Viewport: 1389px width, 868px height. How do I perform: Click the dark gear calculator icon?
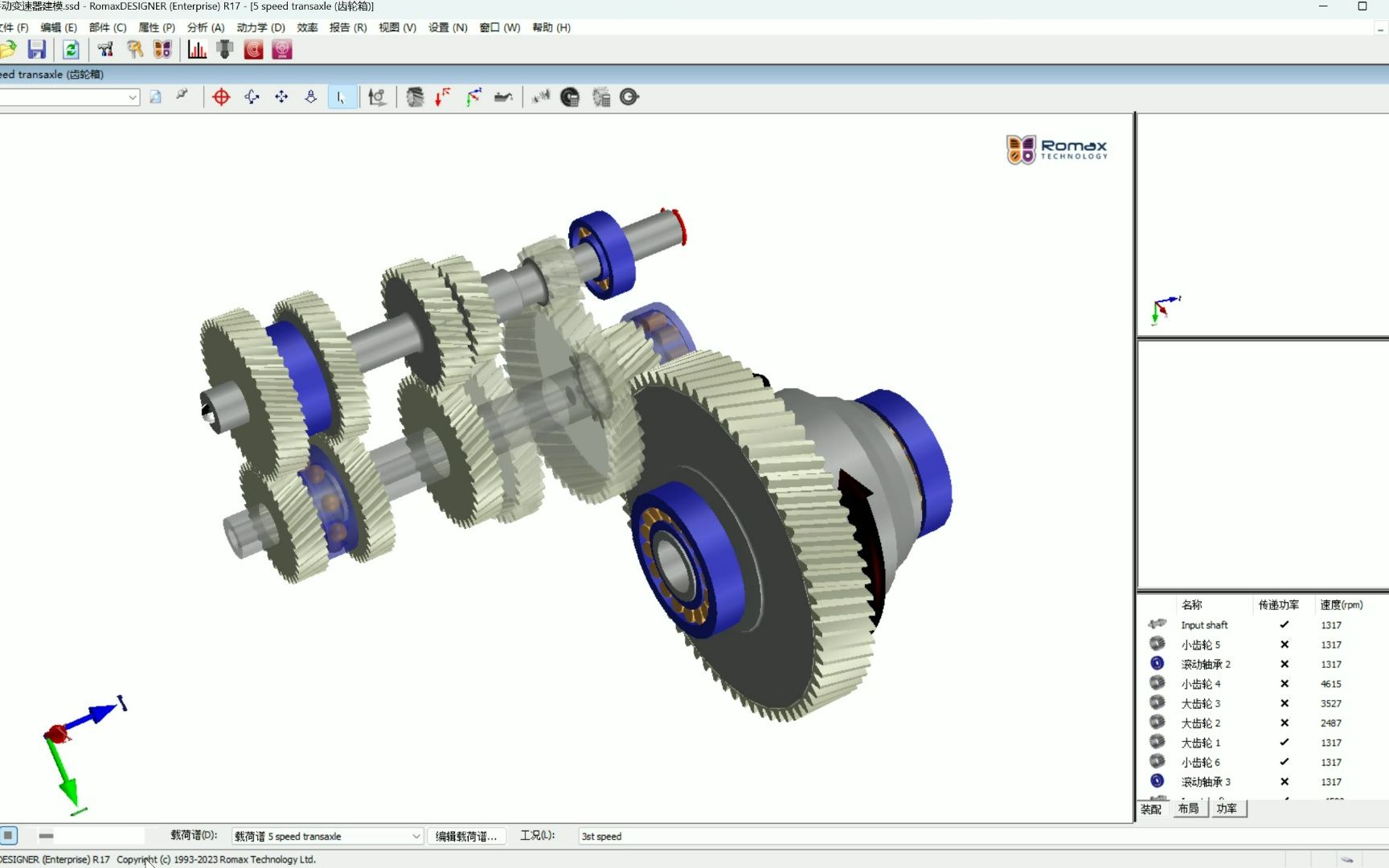pyautogui.click(x=570, y=97)
